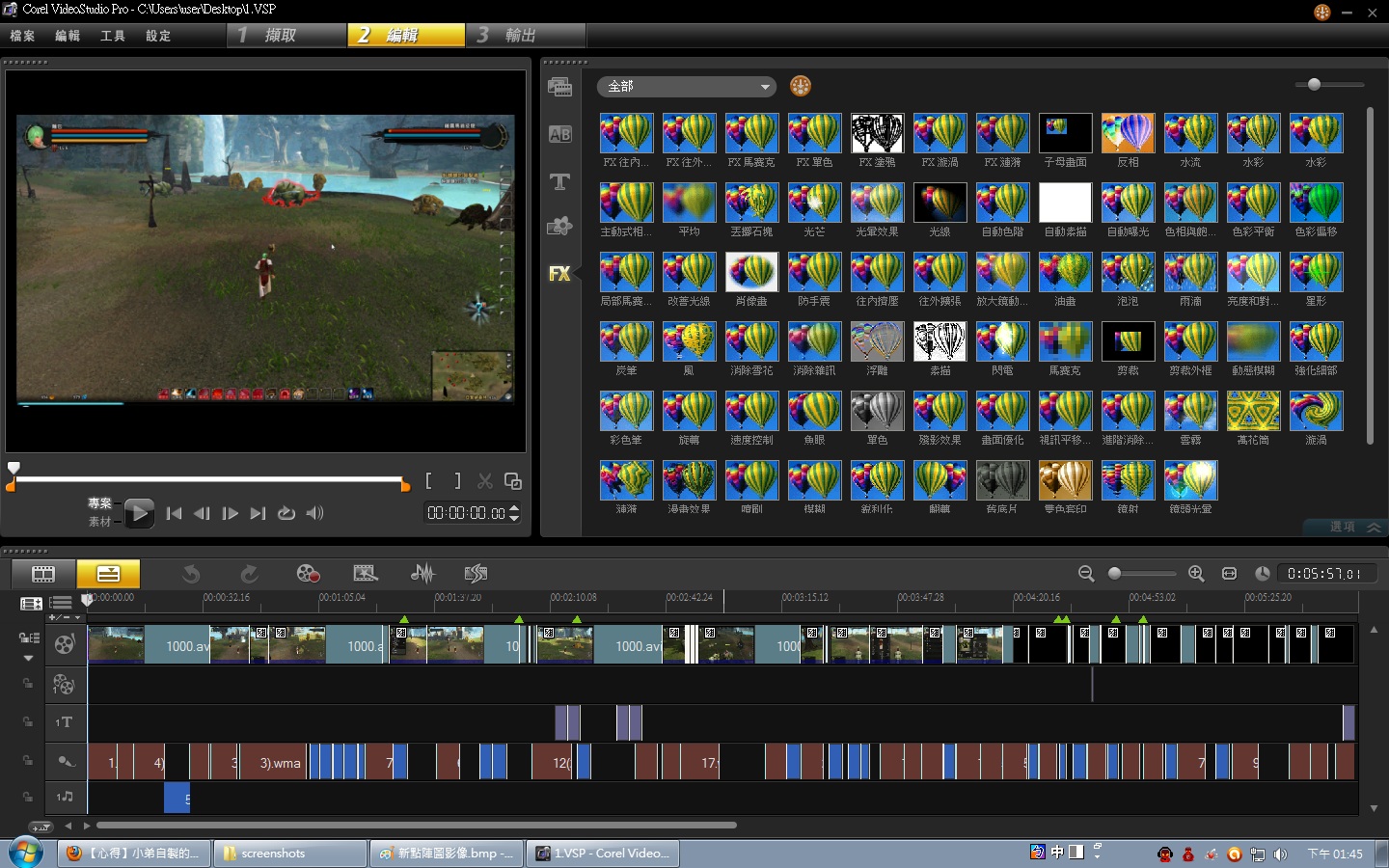Click the preview timecode field

pyautogui.click(x=466, y=513)
